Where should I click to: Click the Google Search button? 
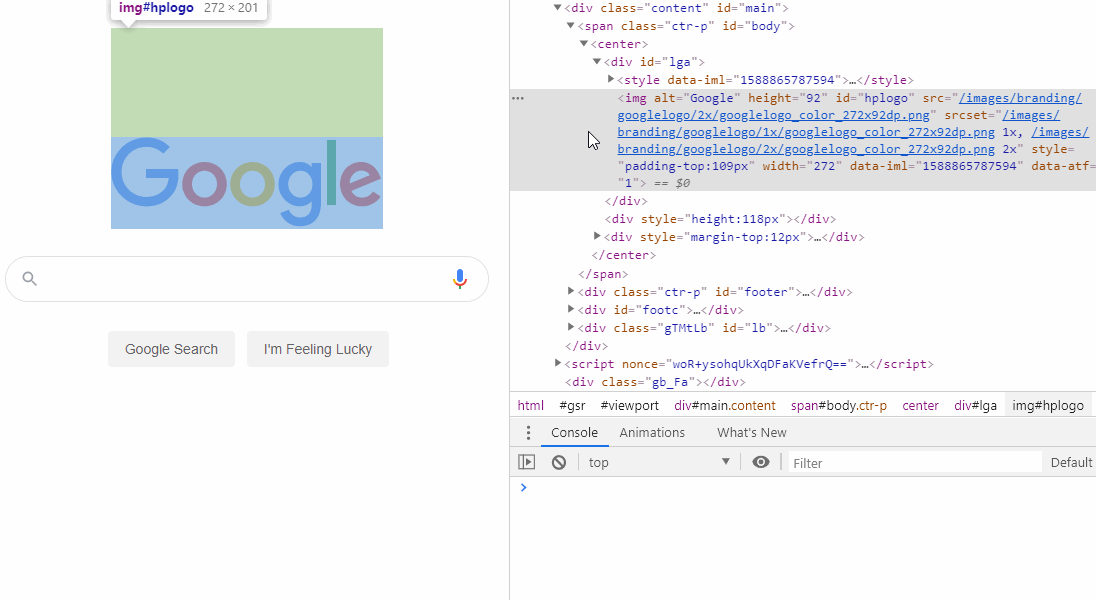point(171,349)
